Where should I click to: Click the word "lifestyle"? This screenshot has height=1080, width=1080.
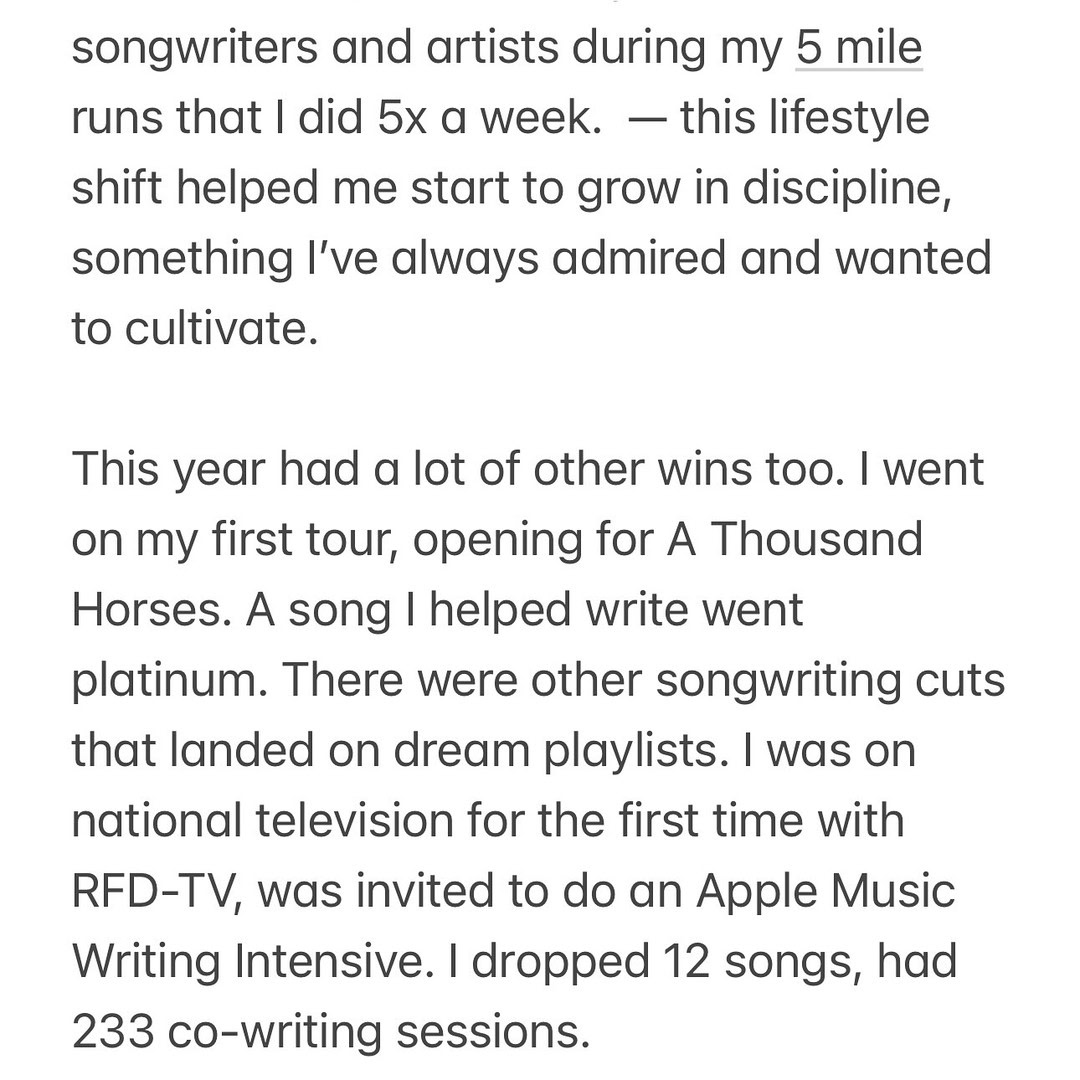pos(848,118)
